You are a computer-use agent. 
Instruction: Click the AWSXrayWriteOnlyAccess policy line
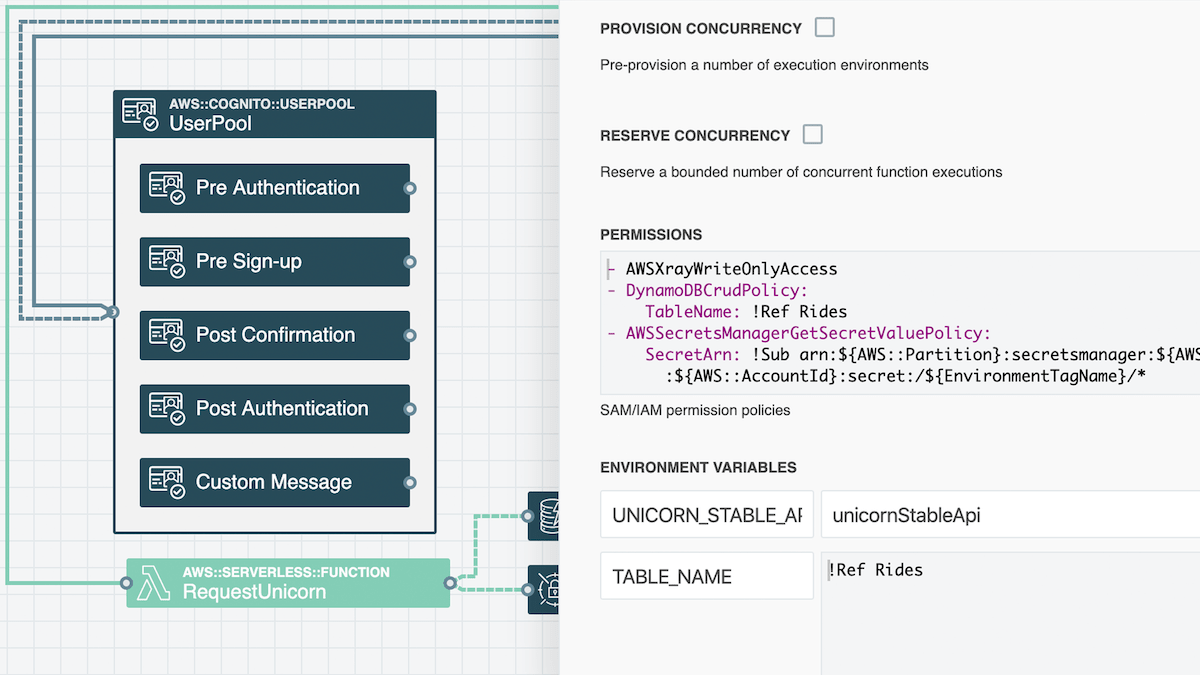731,269
